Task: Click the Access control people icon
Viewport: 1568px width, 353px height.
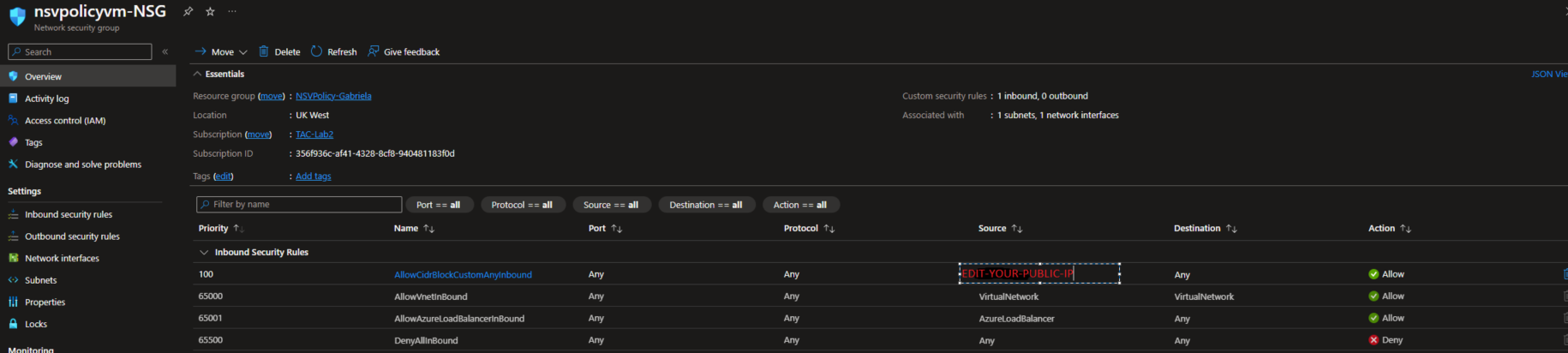Action: tap(13, 121)
